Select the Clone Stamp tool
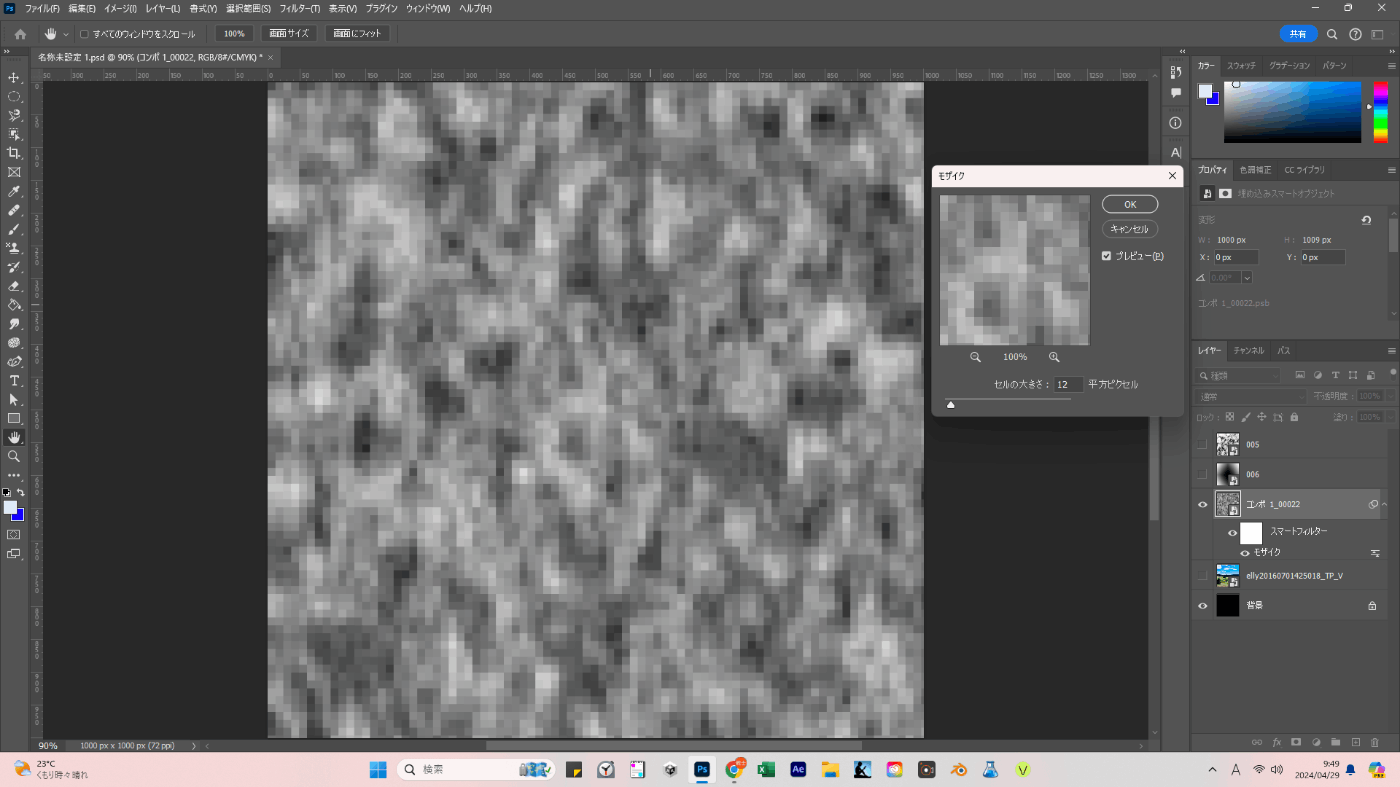1400x787 pixels. [14, 248]
